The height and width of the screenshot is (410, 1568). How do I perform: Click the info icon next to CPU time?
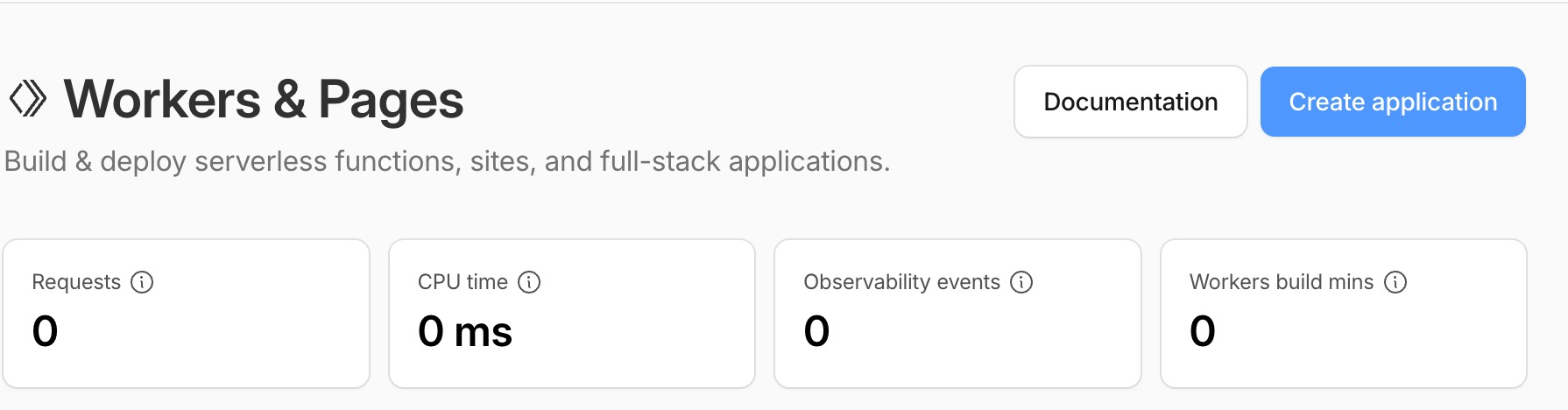pyautogui.click(x=529, y=282)
